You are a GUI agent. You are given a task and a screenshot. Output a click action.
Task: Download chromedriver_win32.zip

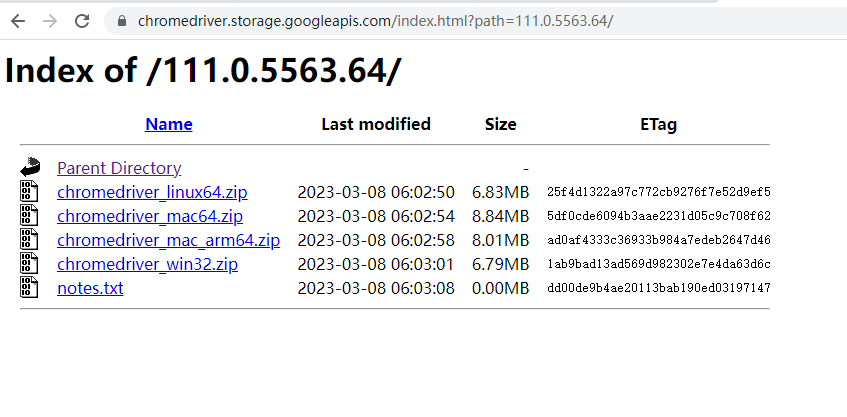pos(147,264)
